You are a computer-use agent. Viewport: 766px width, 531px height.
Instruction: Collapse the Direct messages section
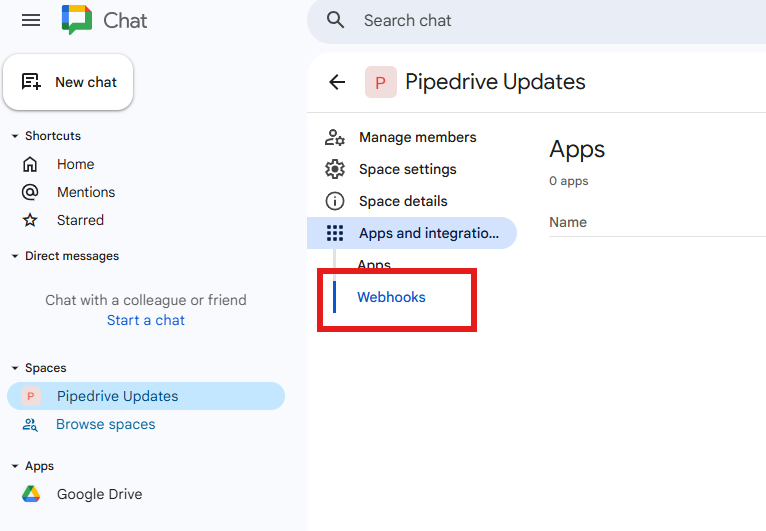[15, 256]
